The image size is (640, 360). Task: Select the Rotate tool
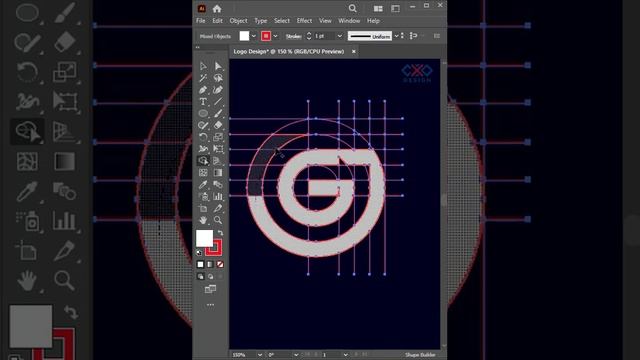(203, 137)
